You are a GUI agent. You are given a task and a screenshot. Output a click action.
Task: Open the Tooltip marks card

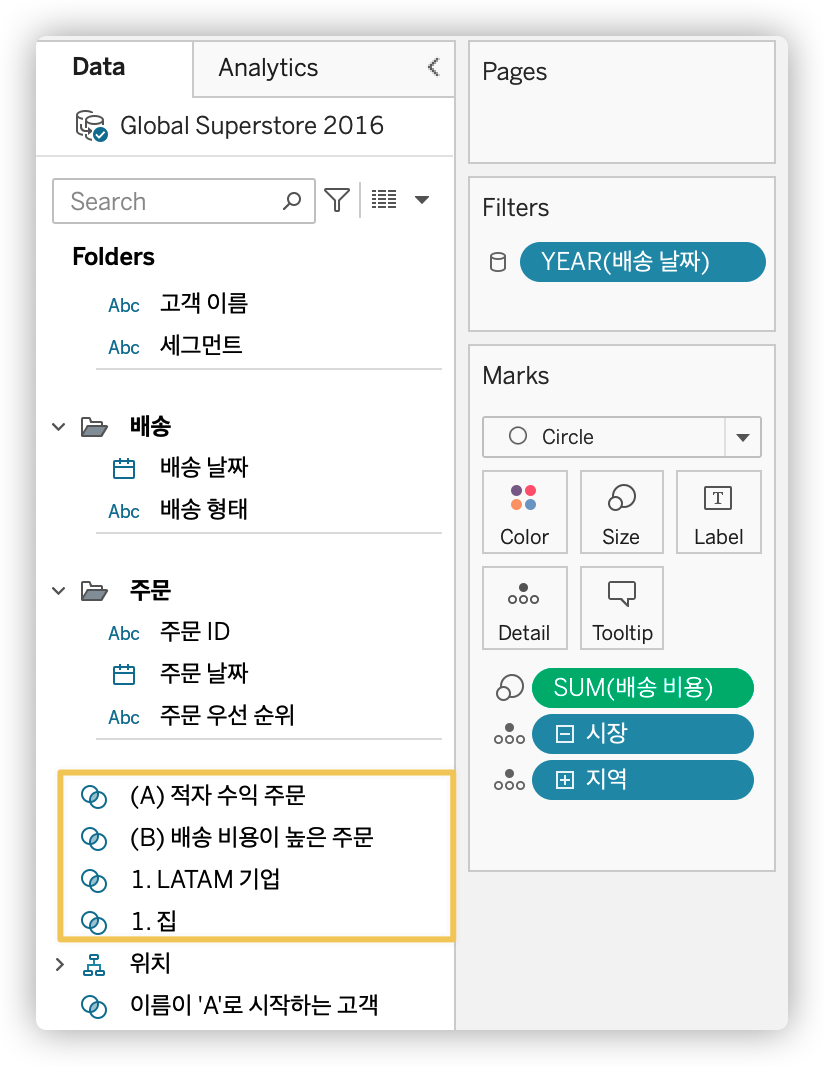coord(621,608)
